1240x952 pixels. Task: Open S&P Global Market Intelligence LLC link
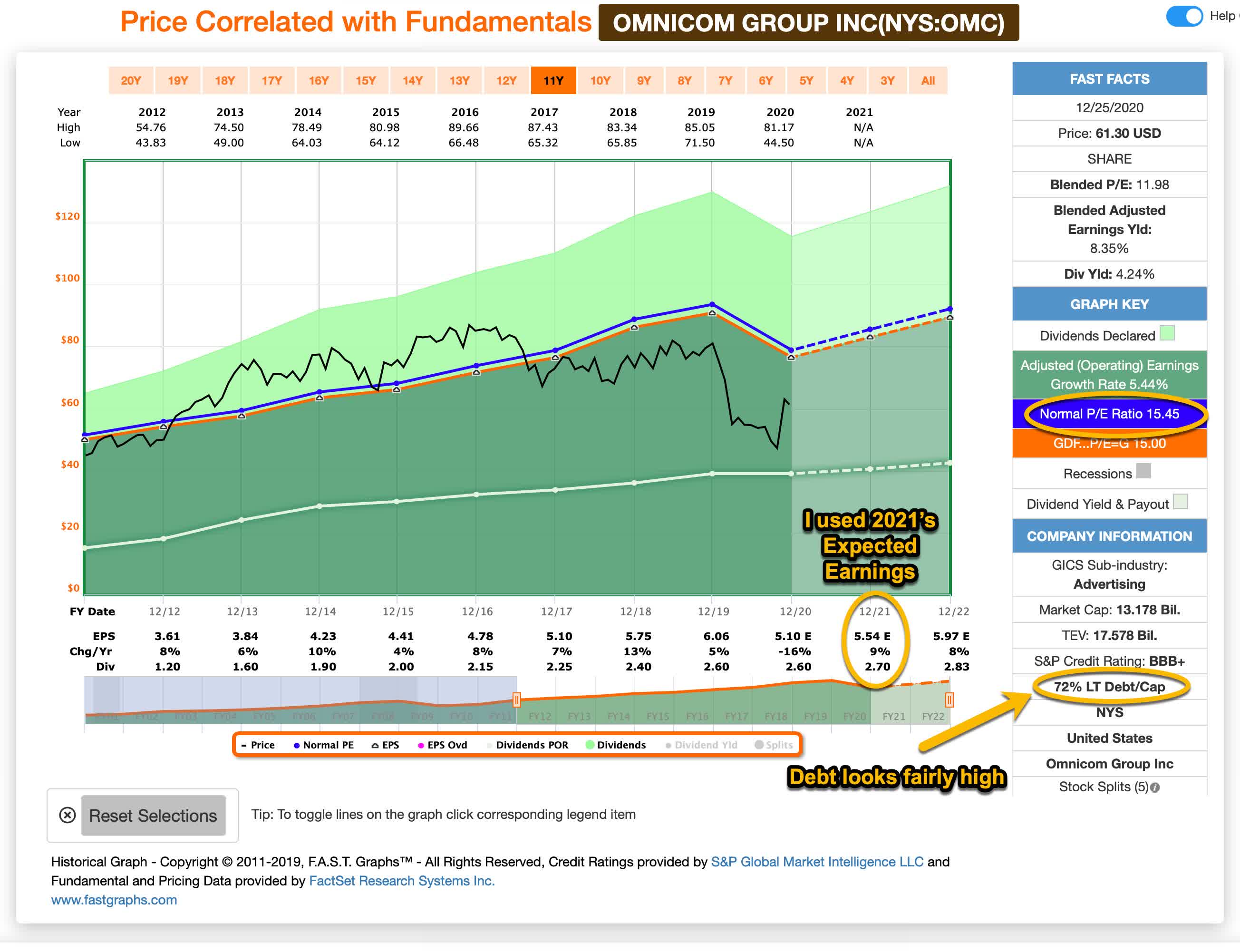pos(817,862)
